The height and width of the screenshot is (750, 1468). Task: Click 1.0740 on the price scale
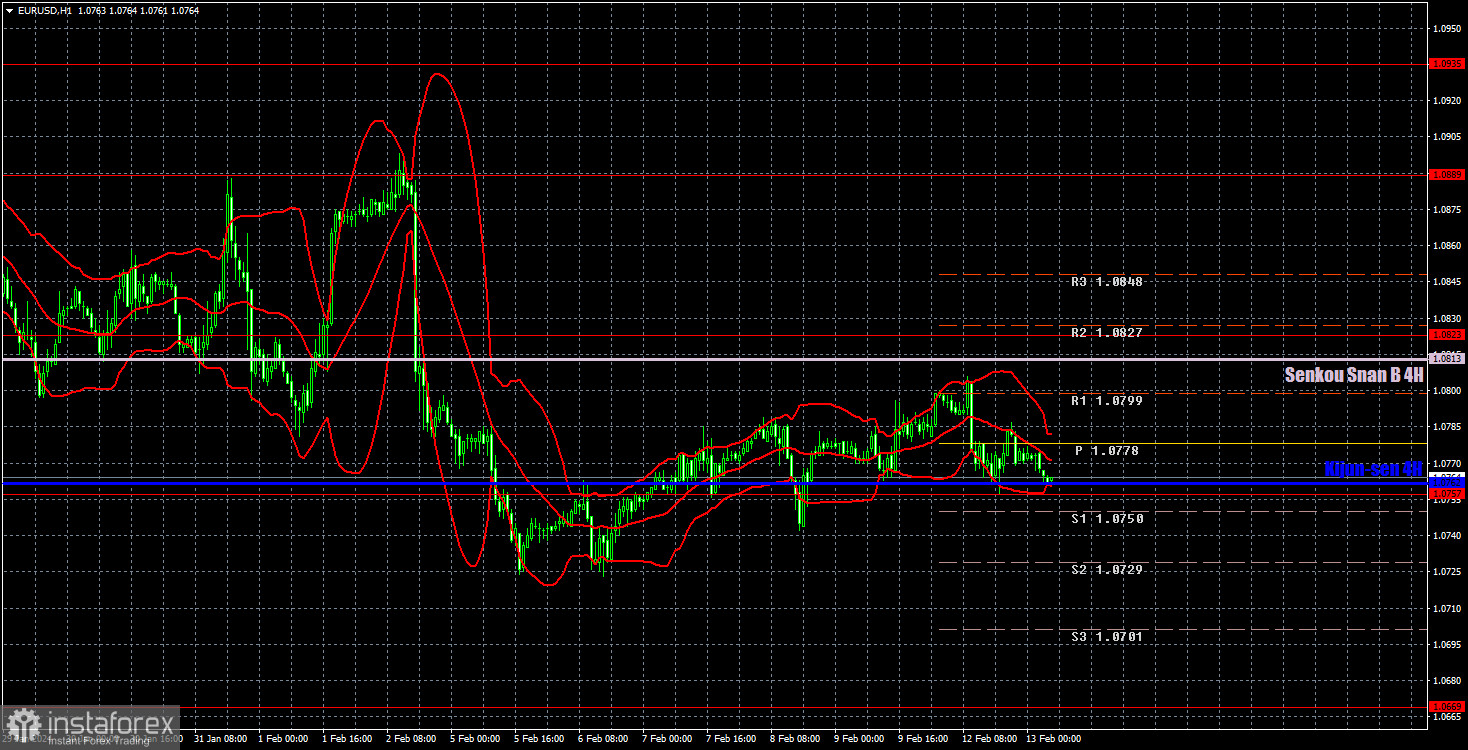click(x=1447, y=536)
